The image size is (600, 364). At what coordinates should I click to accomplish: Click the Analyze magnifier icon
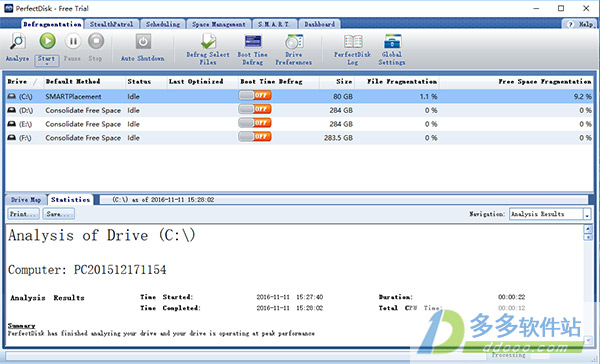coord(18,41)
